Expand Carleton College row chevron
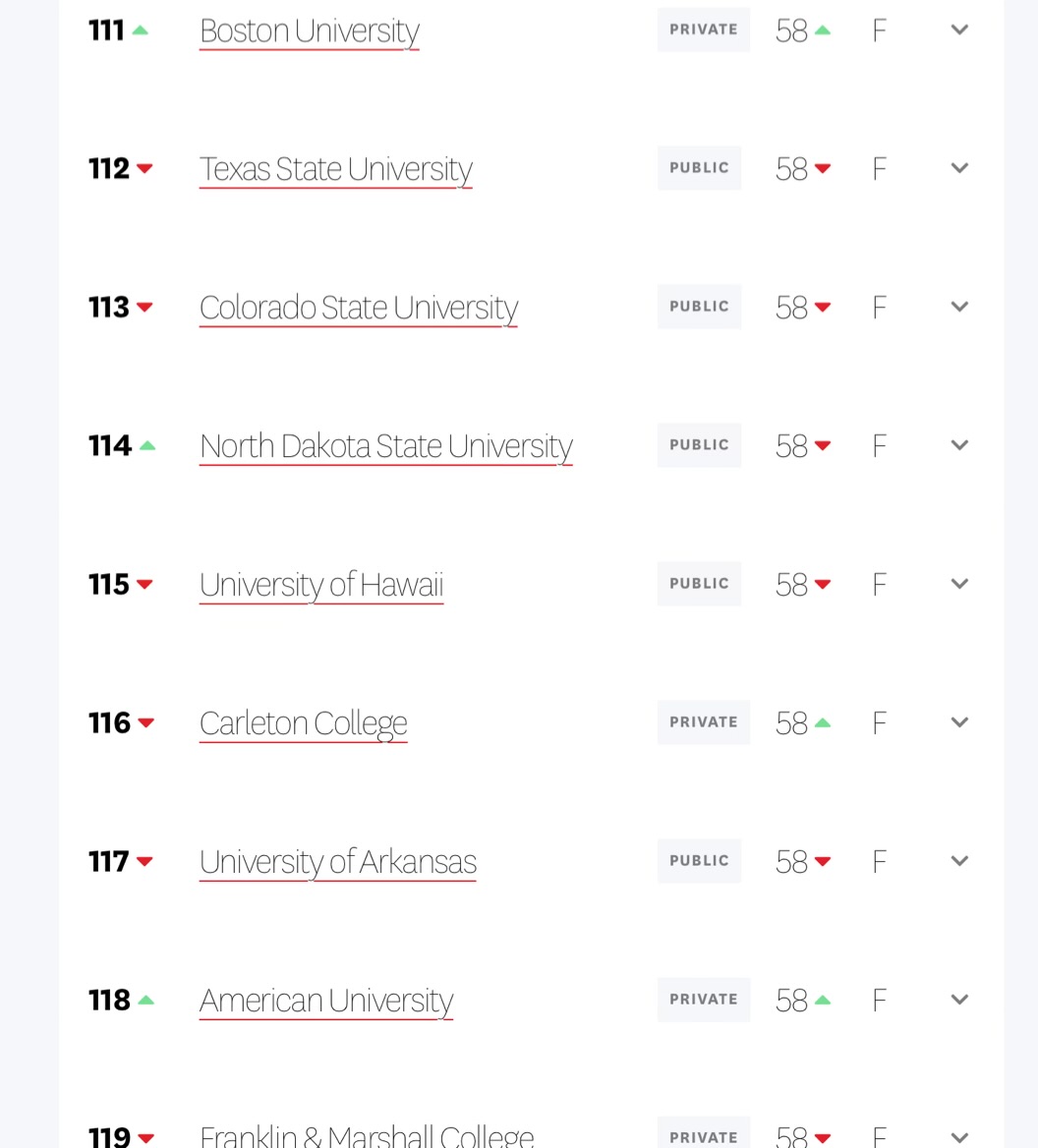Image resolution: width=1038 pixels, height=1148 pixels. click(959, 722)
